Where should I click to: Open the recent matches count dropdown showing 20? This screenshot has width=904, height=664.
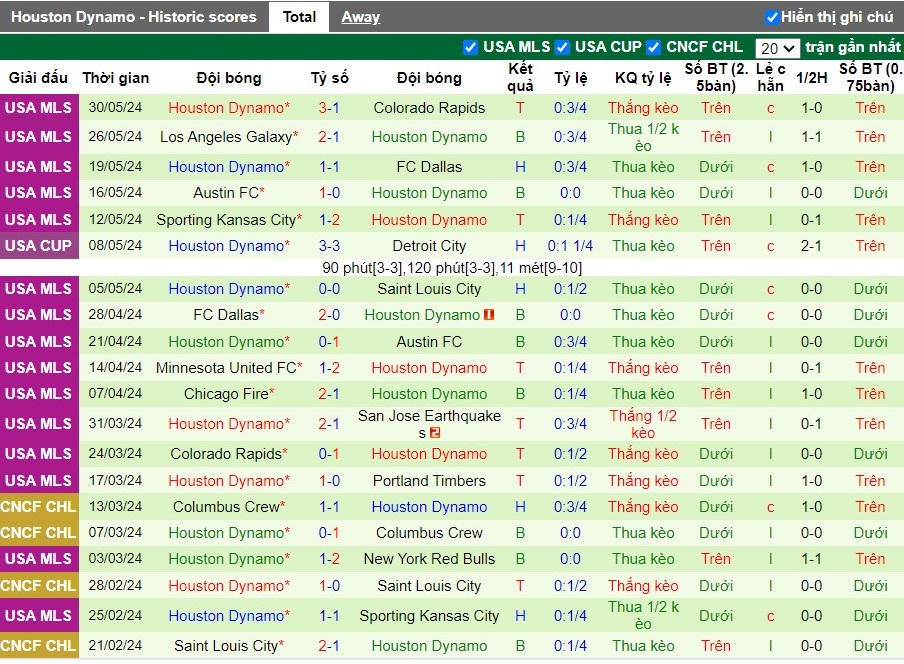tap(777, 48)
